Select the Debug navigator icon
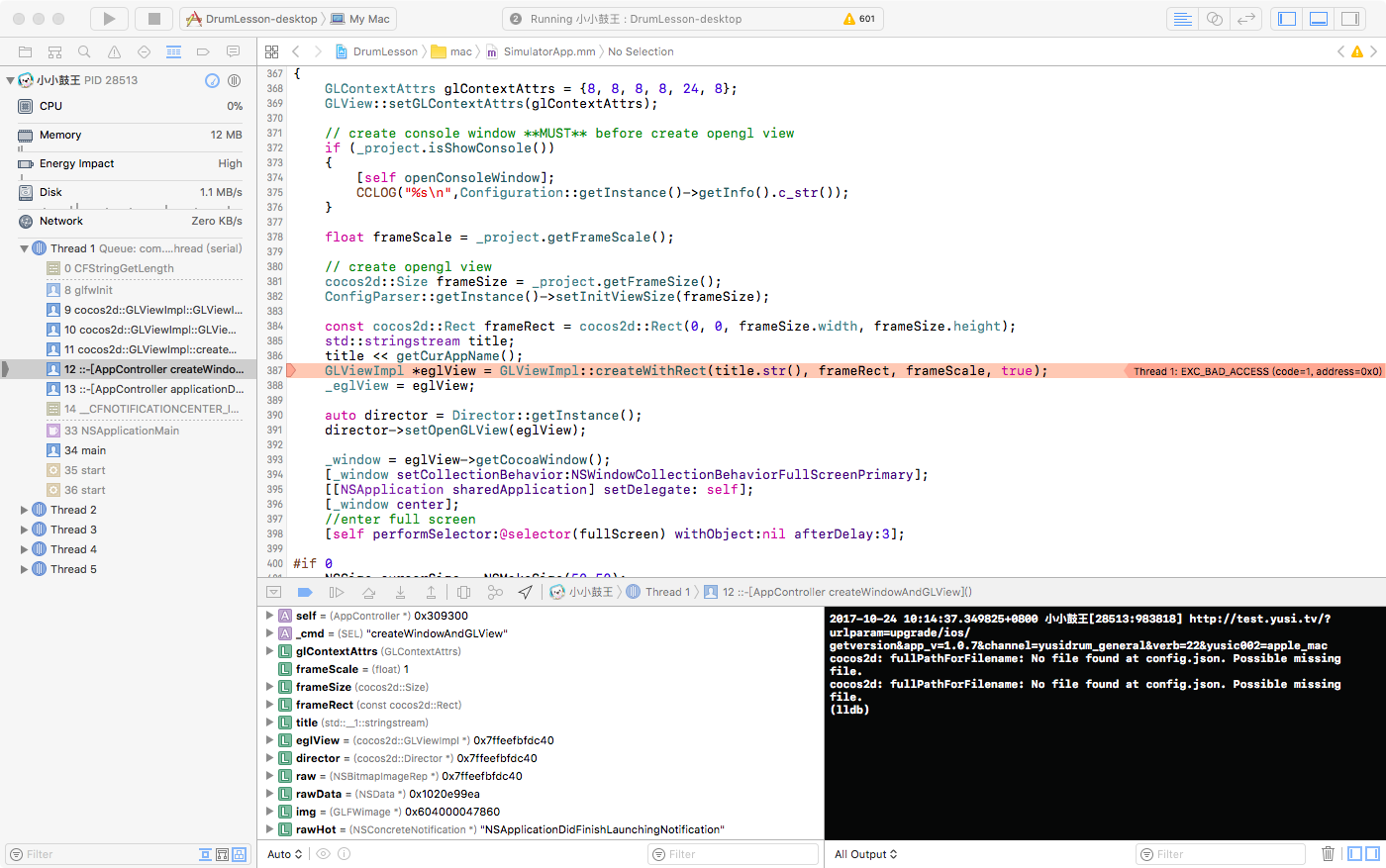The image size is (1386, 868). (x=173, y=51)
